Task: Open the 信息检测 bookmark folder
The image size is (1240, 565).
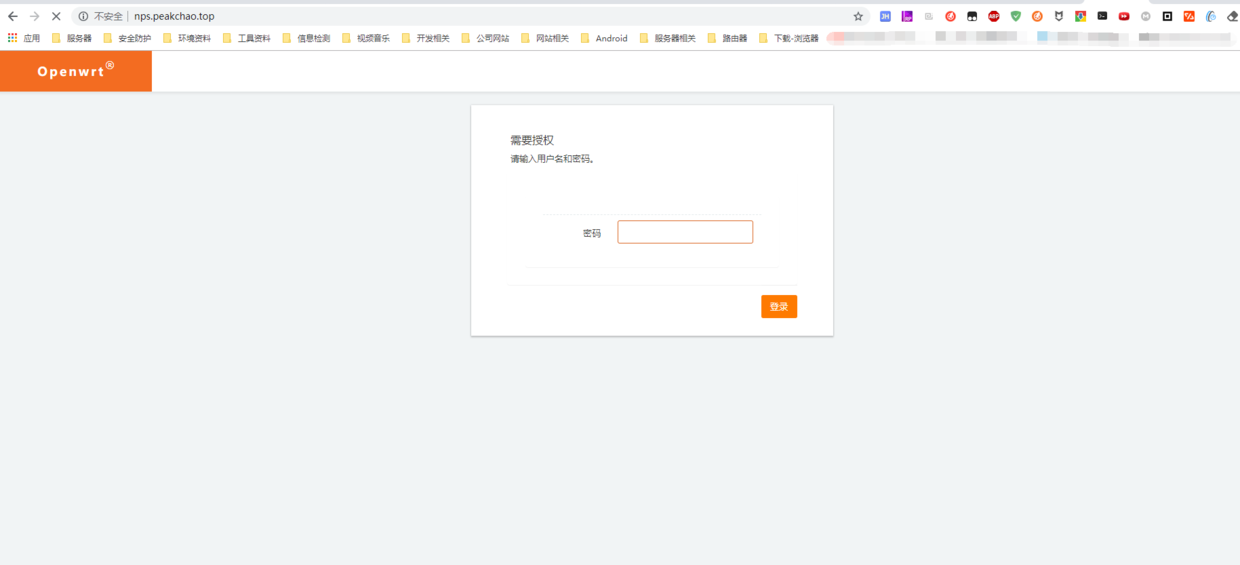Action: 306,38
